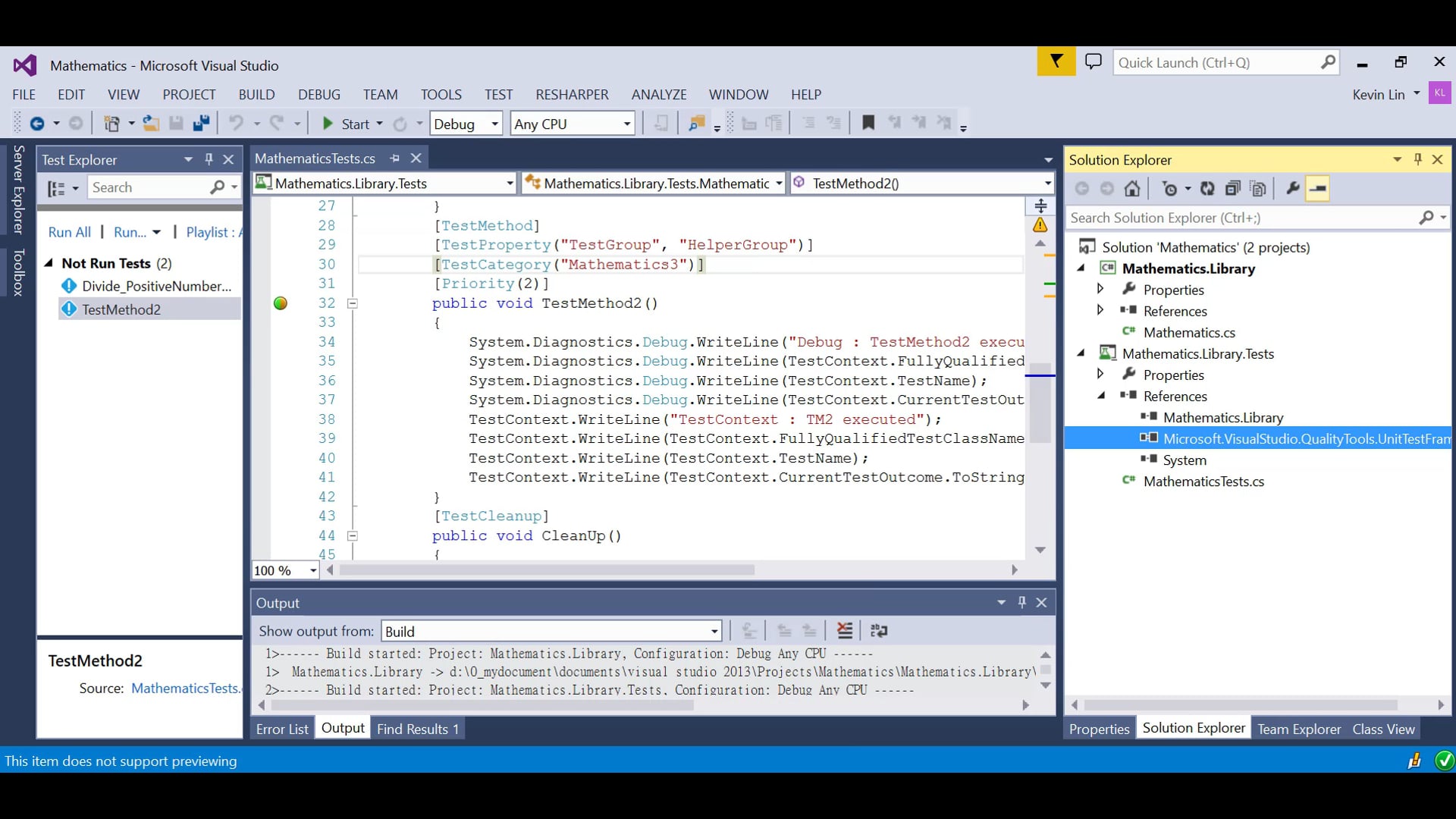Click Run All in Test Explorer
Screen dimensions: 1456x819
tap(70, 232)
